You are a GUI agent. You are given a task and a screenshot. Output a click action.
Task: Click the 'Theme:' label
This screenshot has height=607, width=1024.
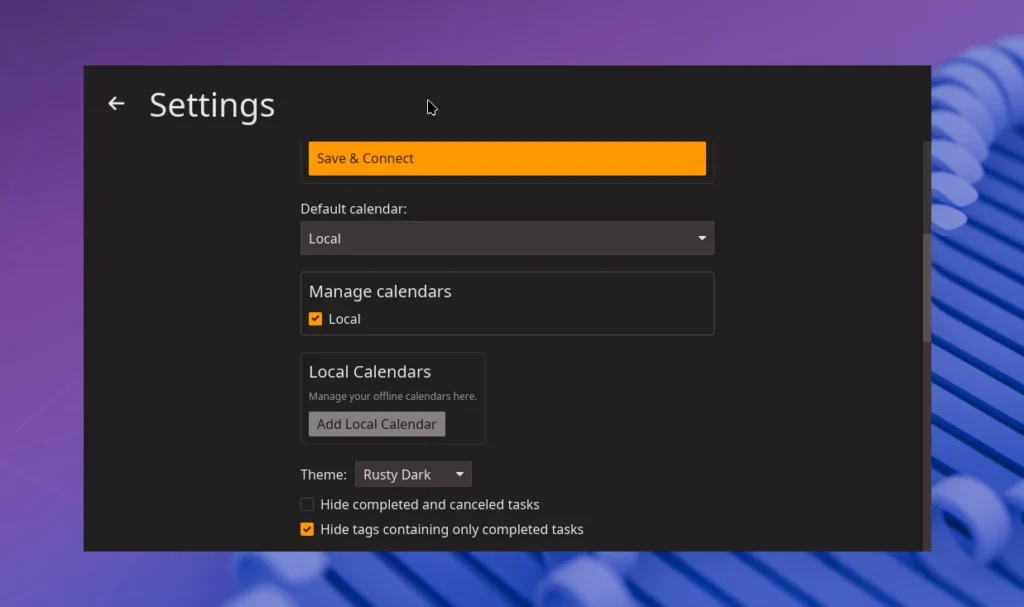pyautogui.click(x=323, y=475)
